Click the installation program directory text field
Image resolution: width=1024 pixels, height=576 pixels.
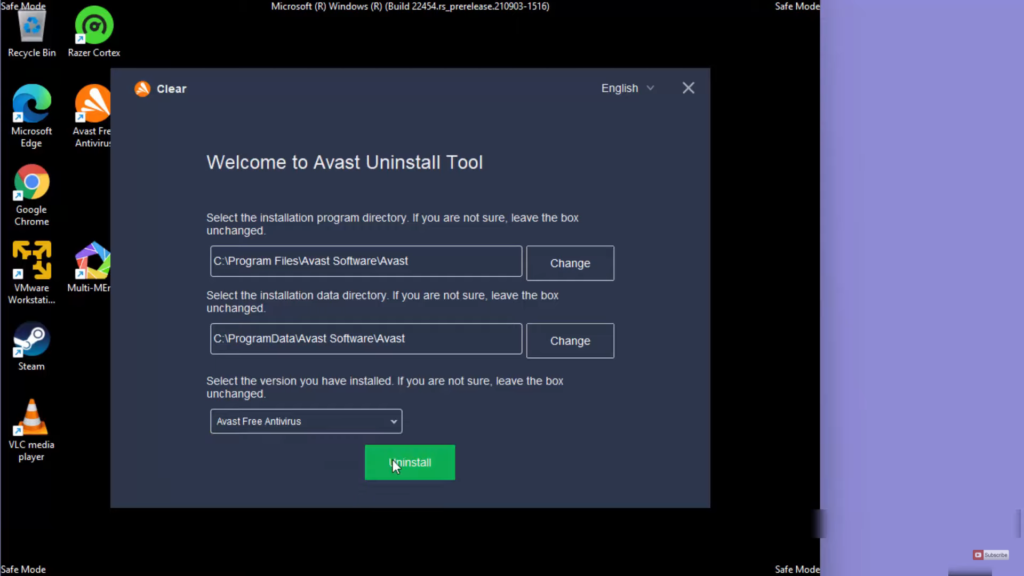coord(366,261)
